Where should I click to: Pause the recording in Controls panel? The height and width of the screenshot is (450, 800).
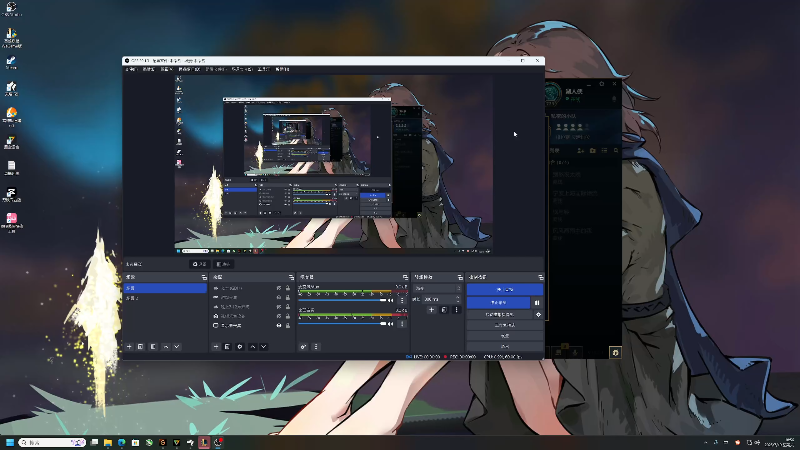[x=537, y=303]
